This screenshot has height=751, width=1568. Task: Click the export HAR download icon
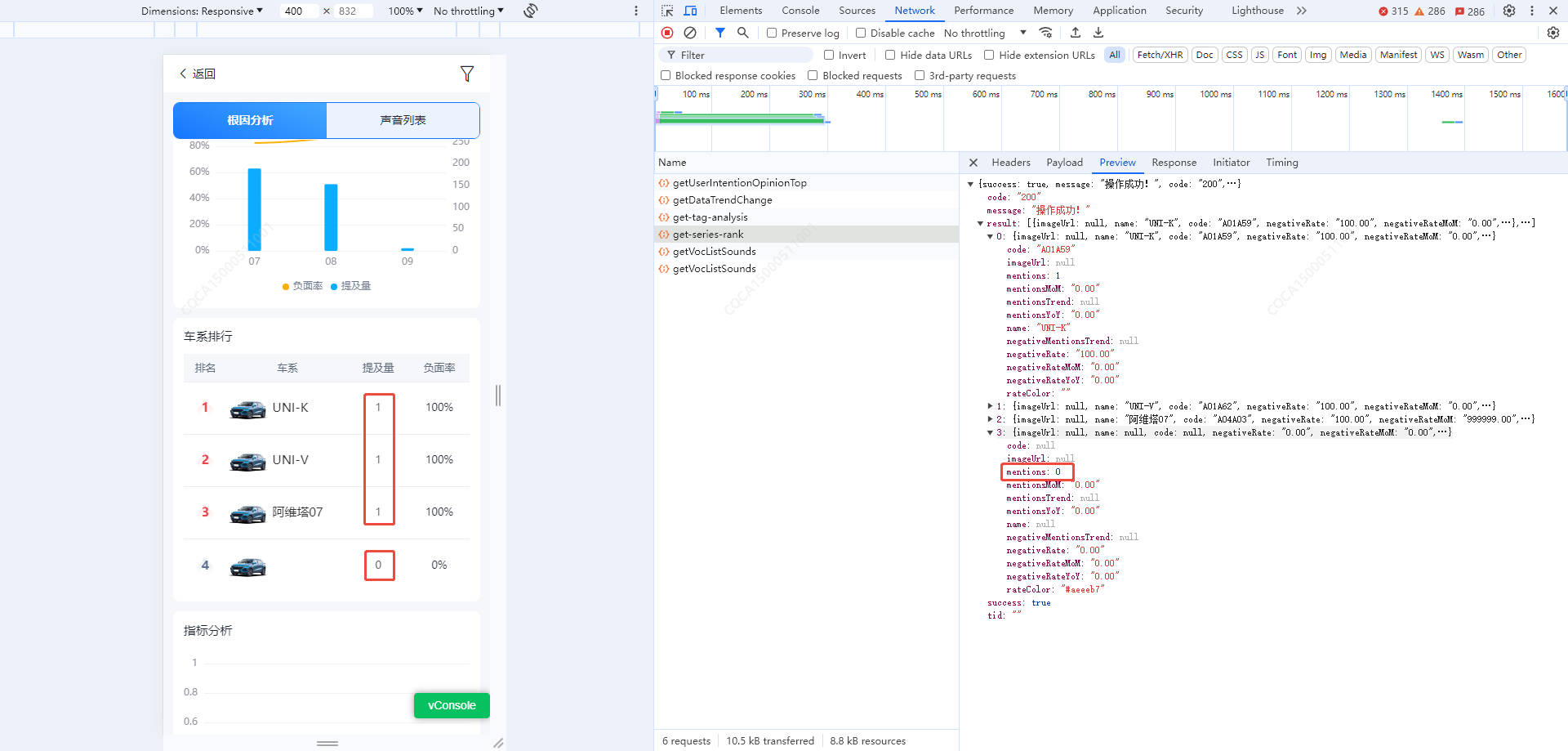(x=1098, y=33)
